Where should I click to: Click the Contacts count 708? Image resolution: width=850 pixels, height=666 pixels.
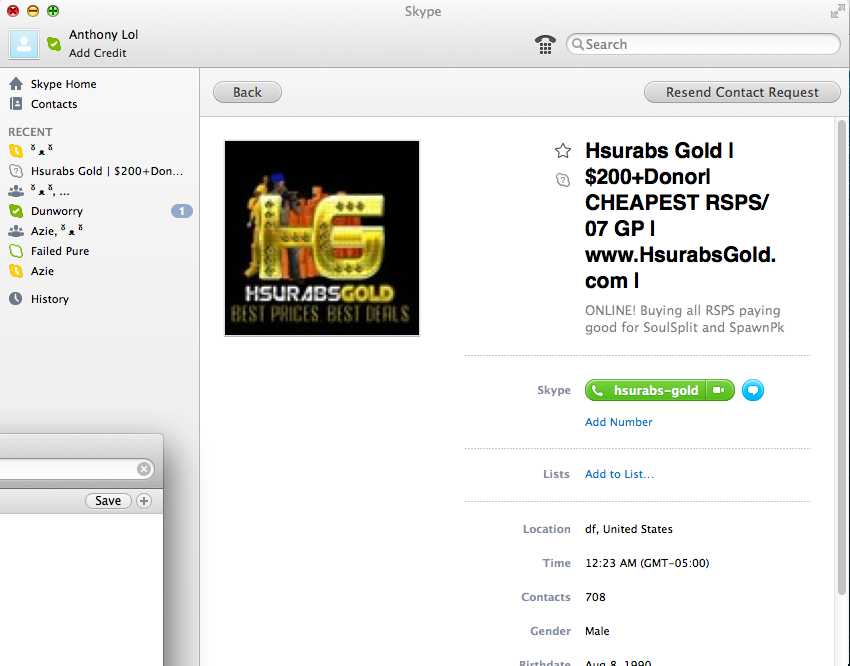coord(595,597)
